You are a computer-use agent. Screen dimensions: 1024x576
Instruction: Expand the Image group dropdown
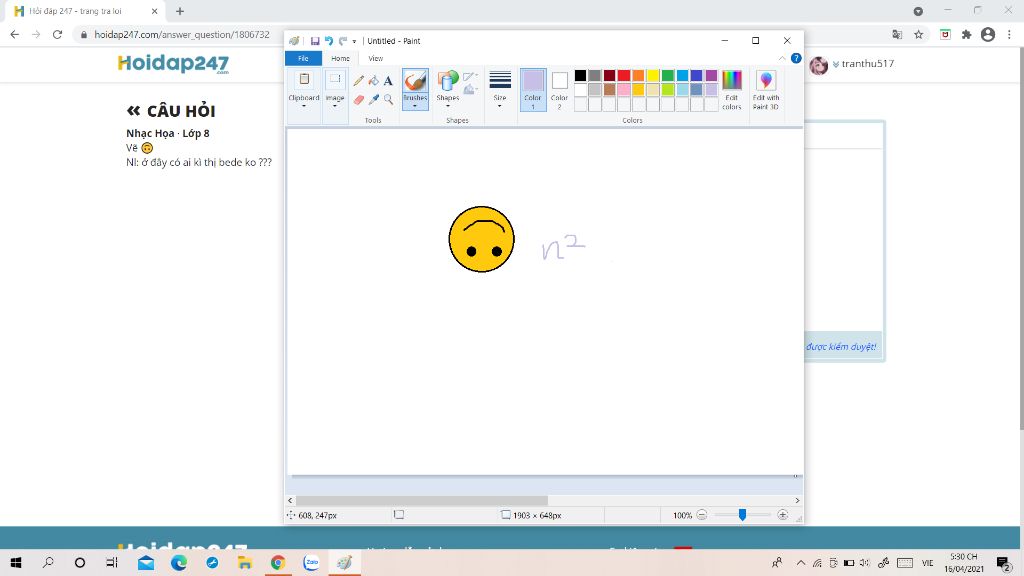pyautogui.click(x=334, y=105)
